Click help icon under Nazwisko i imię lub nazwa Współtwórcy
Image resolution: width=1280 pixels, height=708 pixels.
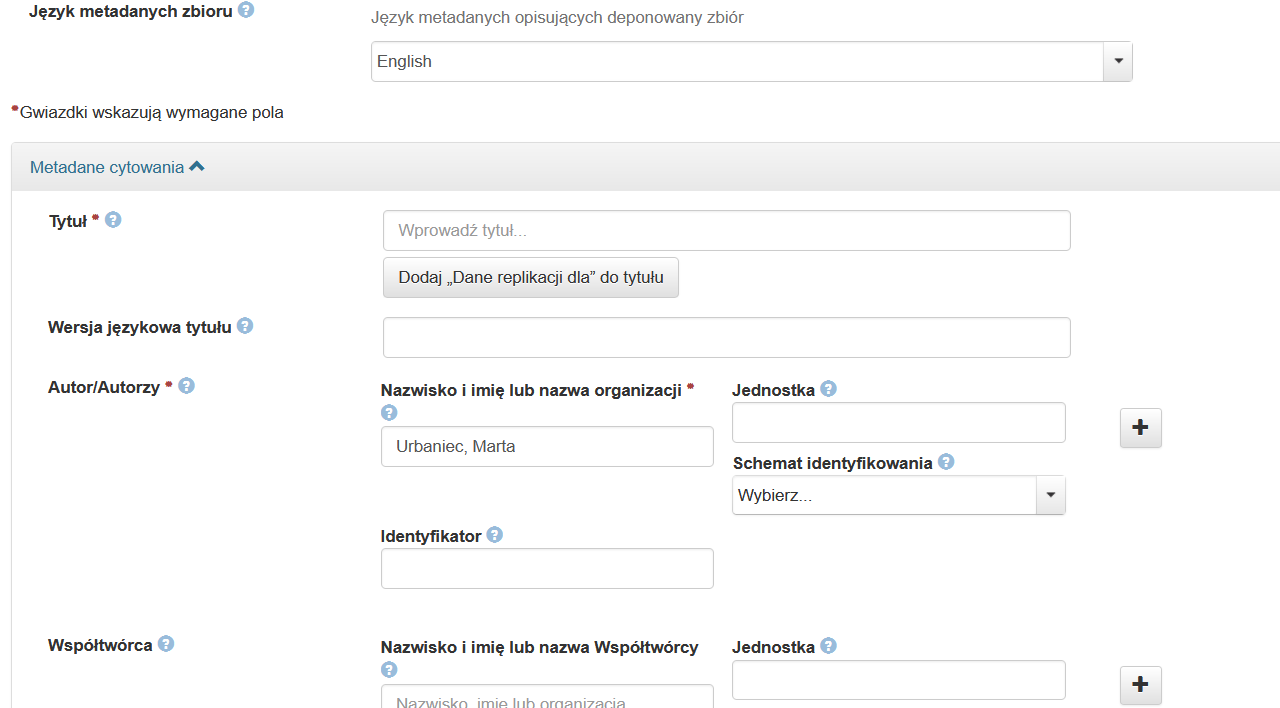pos(389,670)
